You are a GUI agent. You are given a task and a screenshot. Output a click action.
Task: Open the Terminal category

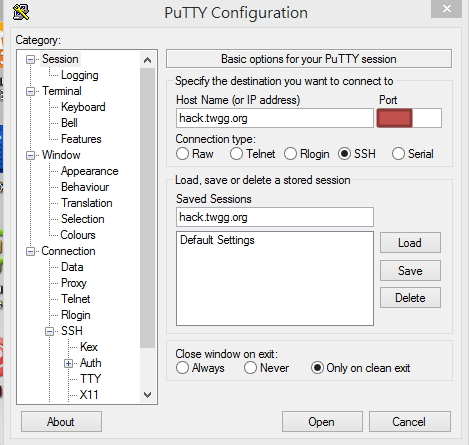(x=62, y=91)
